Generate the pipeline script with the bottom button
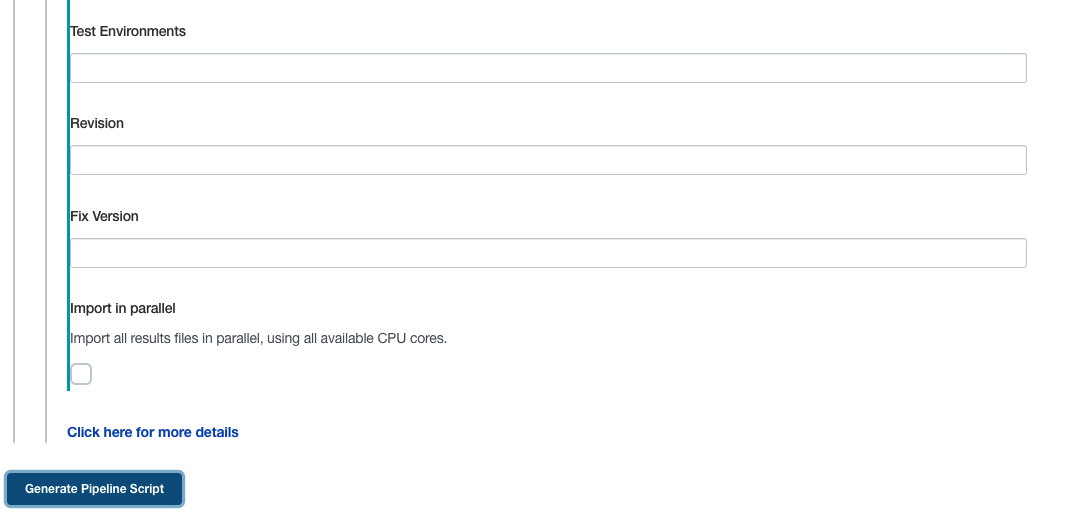Screen dimensions: 1069x515 [95, 489]
